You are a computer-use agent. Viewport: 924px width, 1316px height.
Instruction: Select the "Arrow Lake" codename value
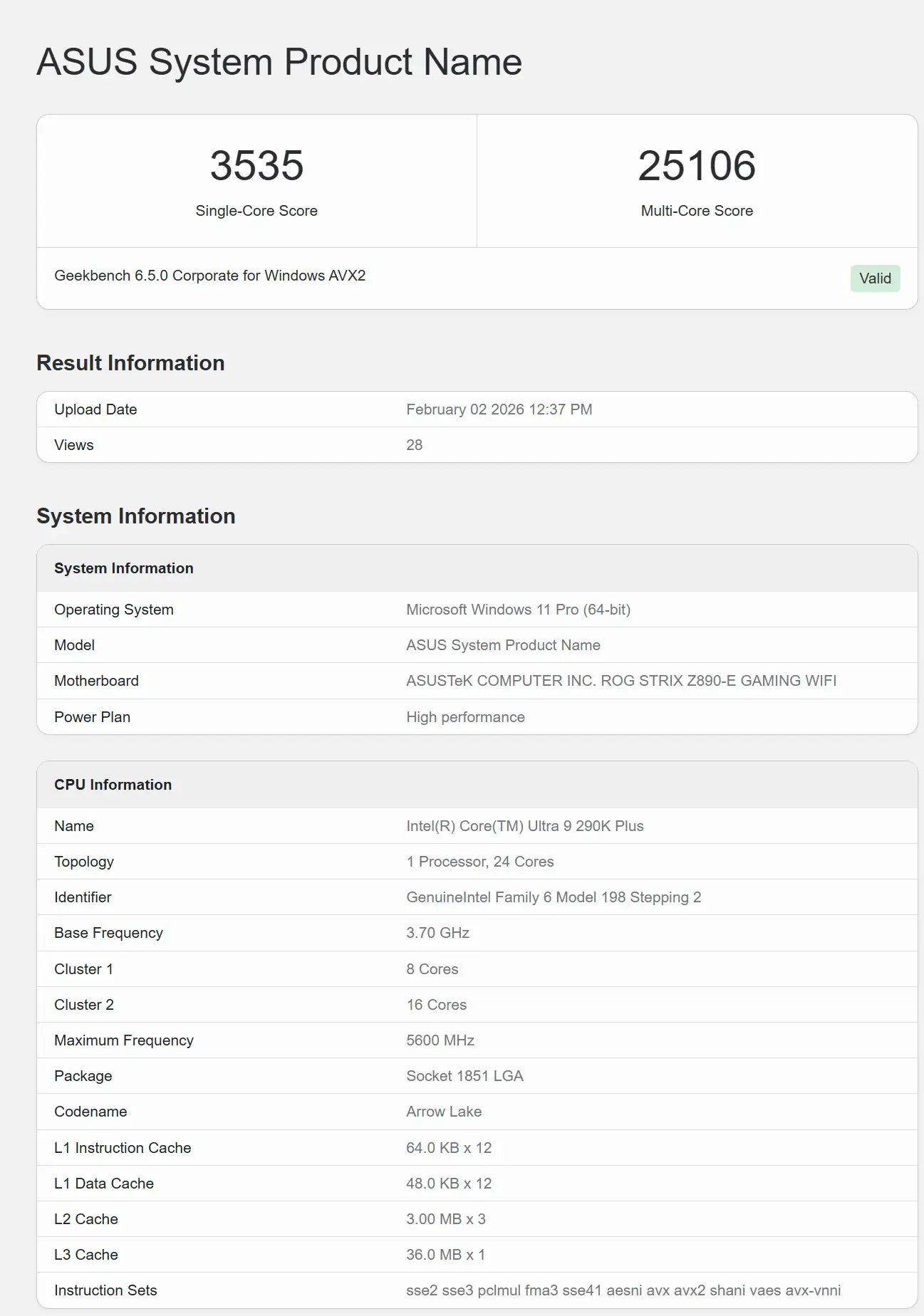click(x=444, y=1112)
